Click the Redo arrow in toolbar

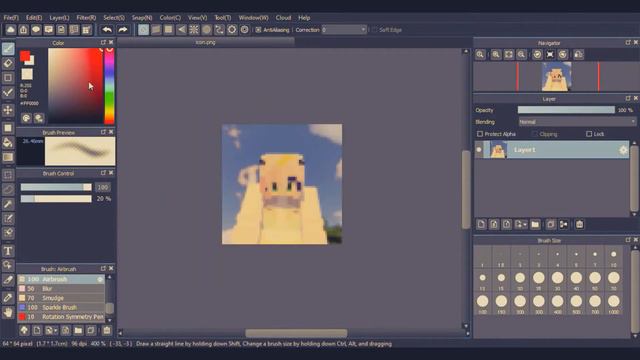[x=122, y=30]
